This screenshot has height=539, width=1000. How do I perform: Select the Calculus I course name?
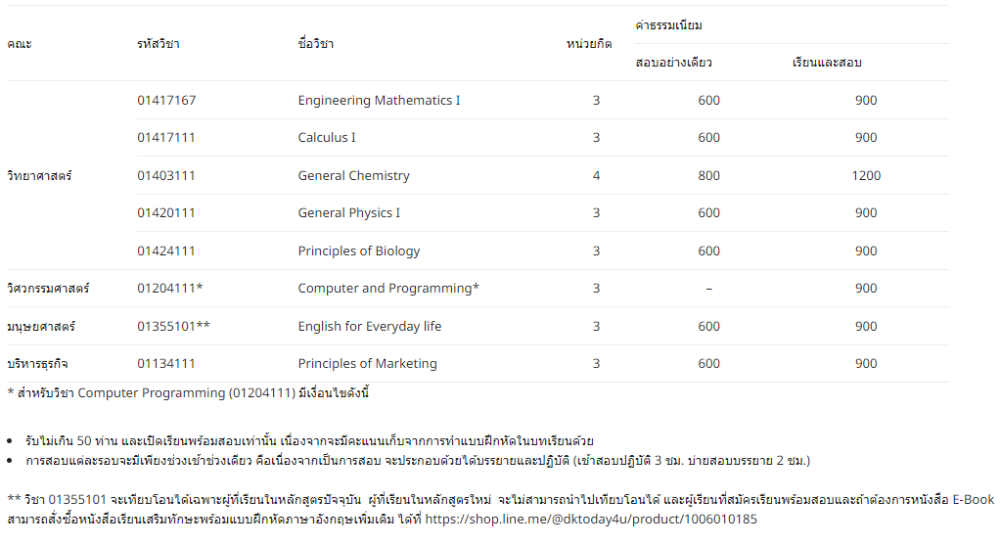click(x=326, y=138)
